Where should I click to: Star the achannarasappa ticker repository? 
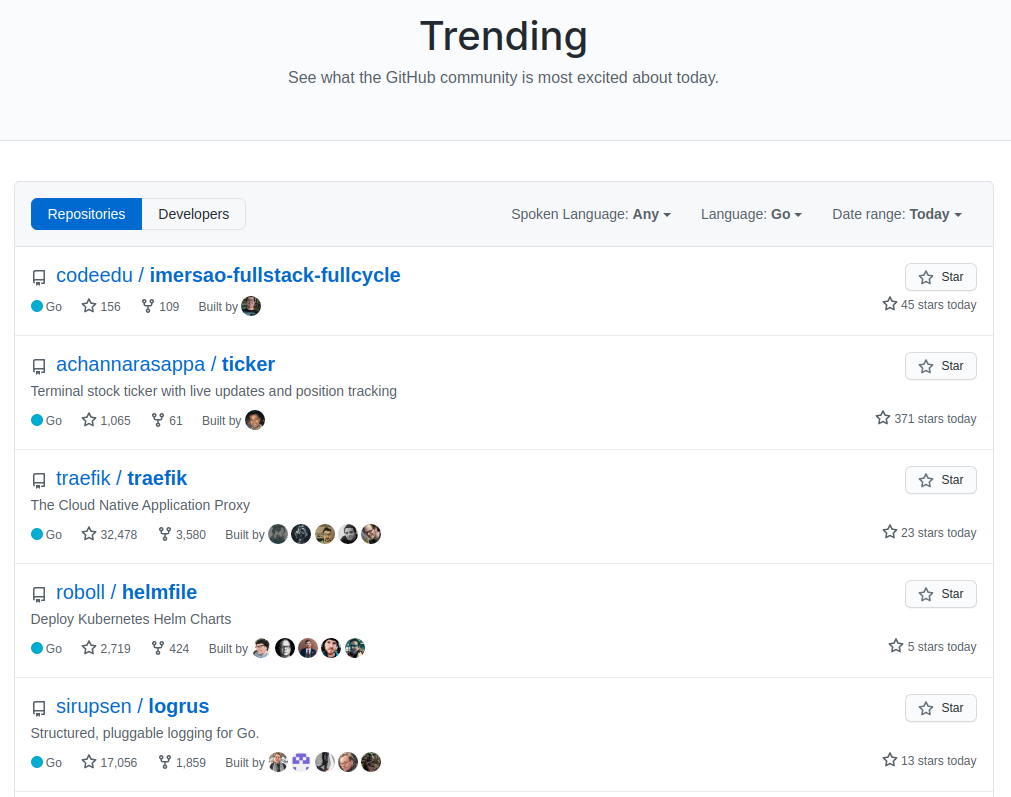click(941, 366)
